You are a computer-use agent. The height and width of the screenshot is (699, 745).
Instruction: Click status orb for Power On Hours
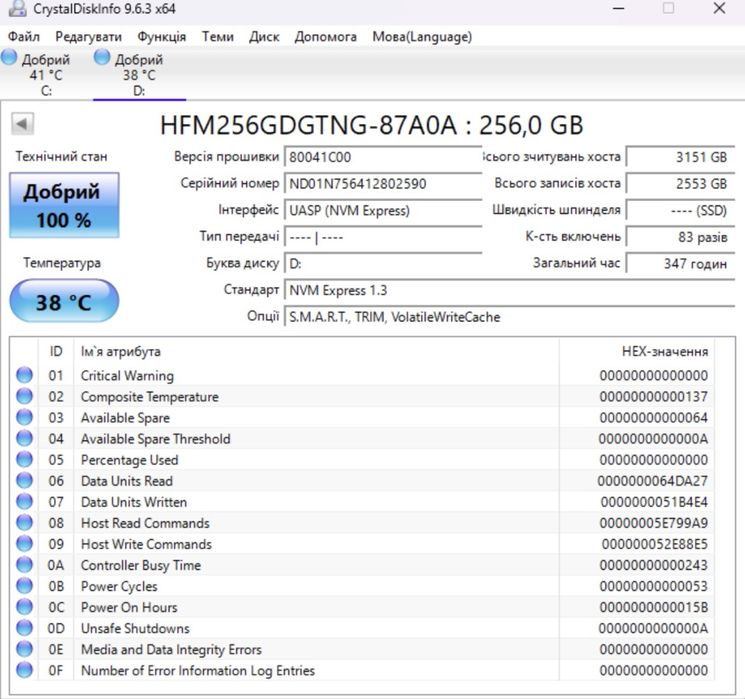pyautogui.click(x=24, y=607)
